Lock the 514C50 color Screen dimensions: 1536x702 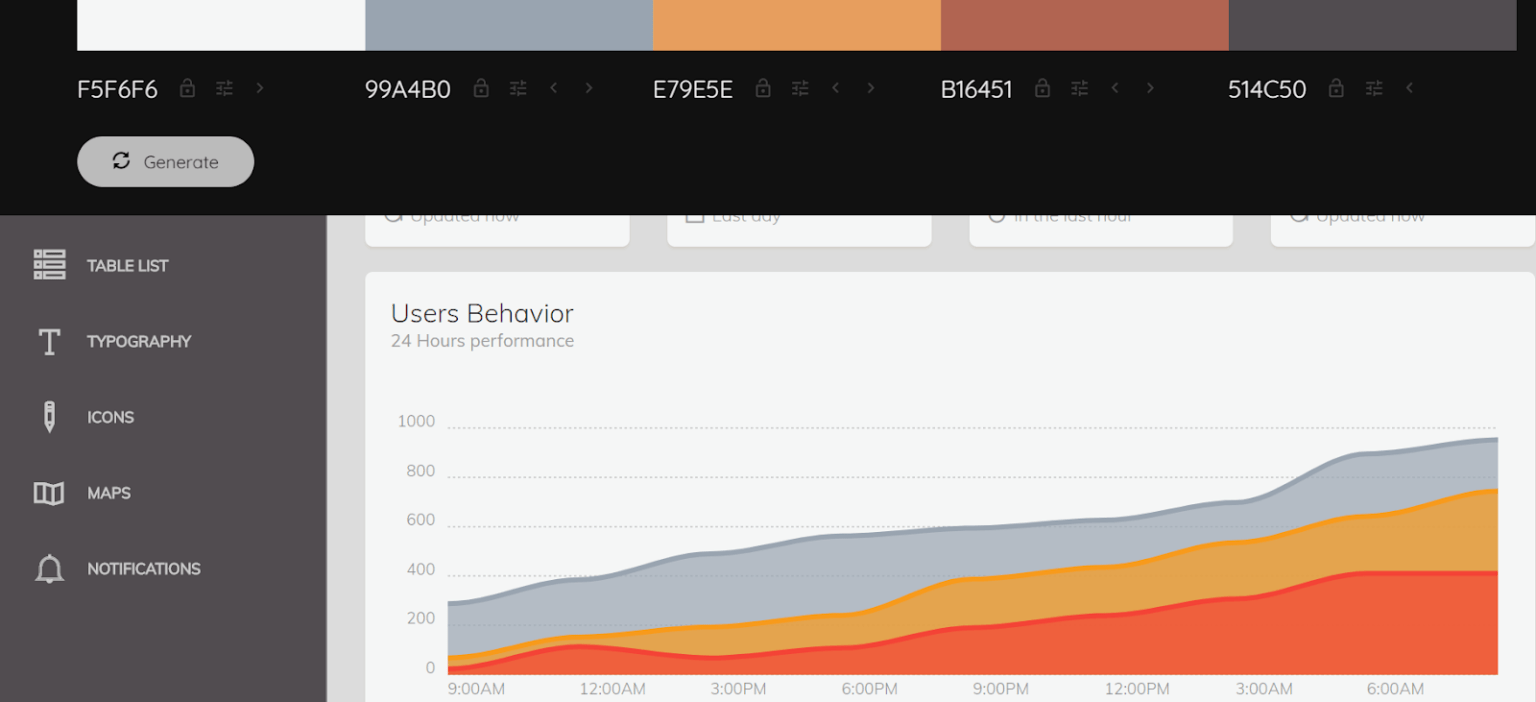[1336, 89]
